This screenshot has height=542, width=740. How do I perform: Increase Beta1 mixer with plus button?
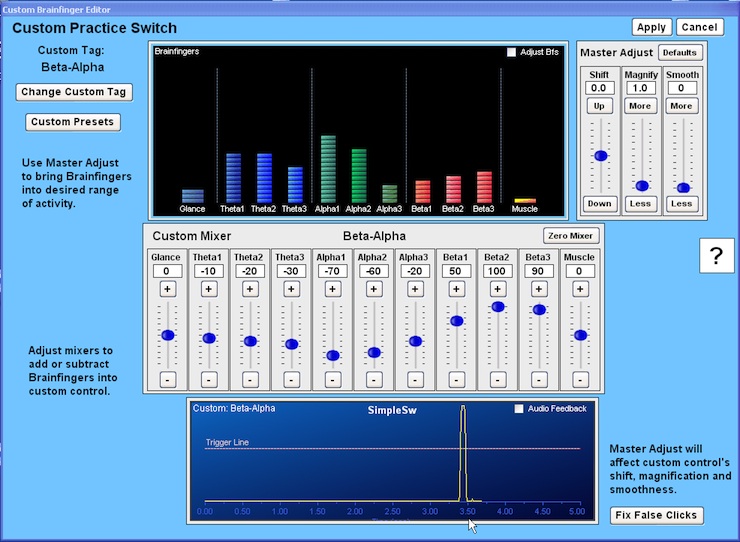(456, 289)
